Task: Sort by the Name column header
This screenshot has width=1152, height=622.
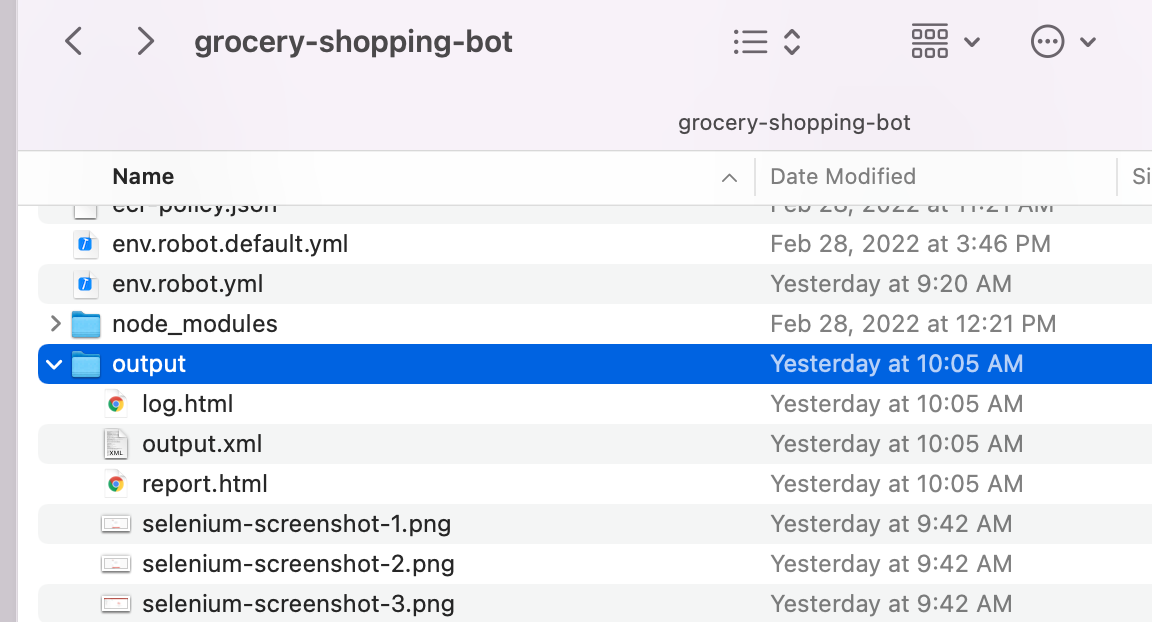Action: [143, 176]
